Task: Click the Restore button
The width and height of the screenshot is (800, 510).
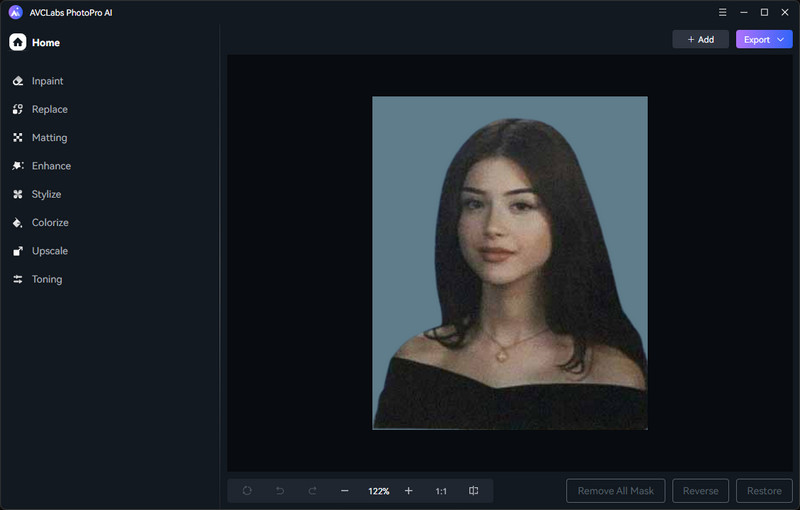Action: click(x=764, y=491)
